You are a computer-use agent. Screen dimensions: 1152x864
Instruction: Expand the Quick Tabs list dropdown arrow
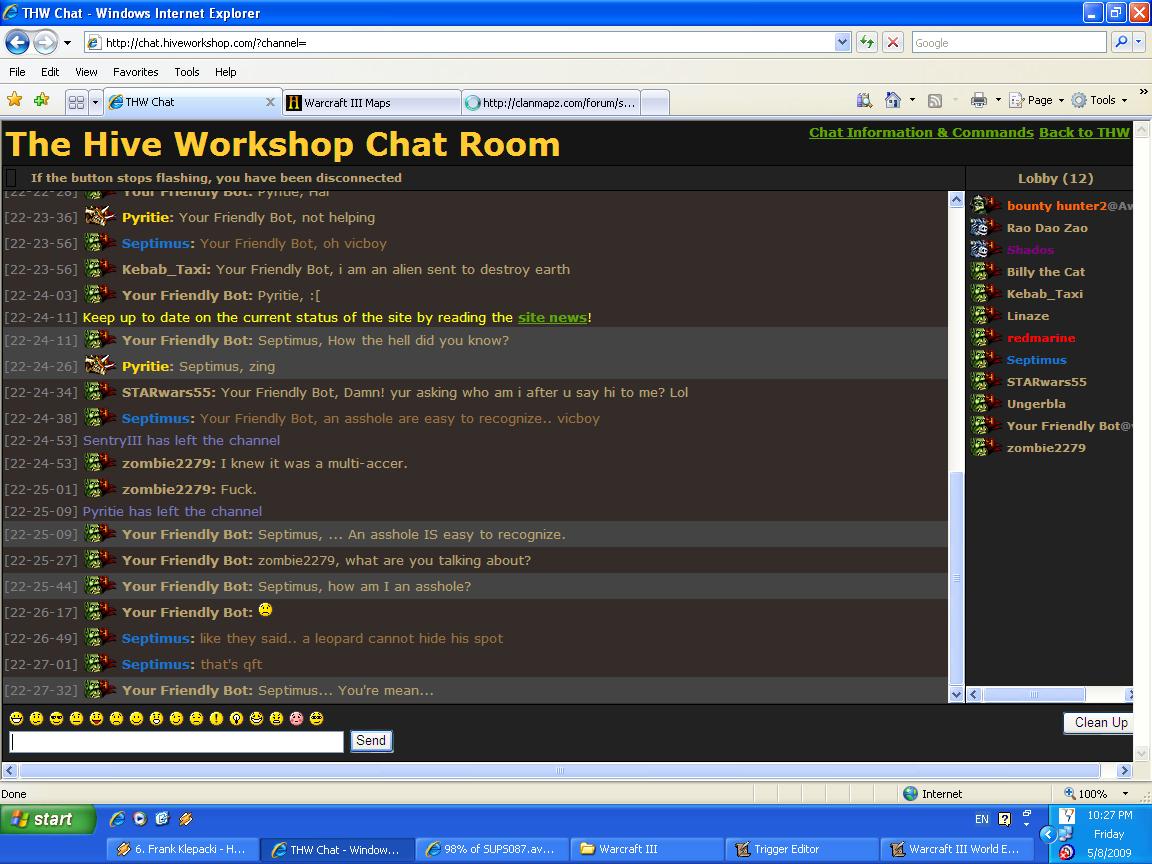tap(95, 102)
